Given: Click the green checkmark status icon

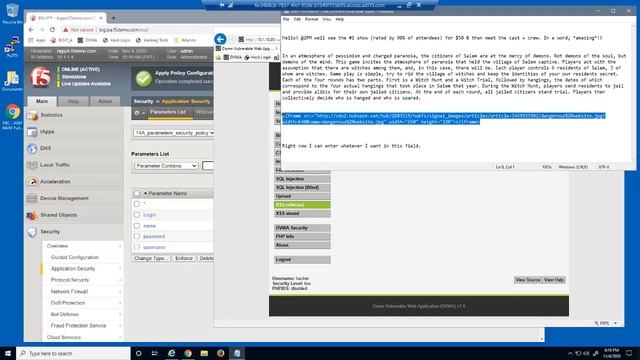Looking at the screenshot, I should (x=143, y=78).
